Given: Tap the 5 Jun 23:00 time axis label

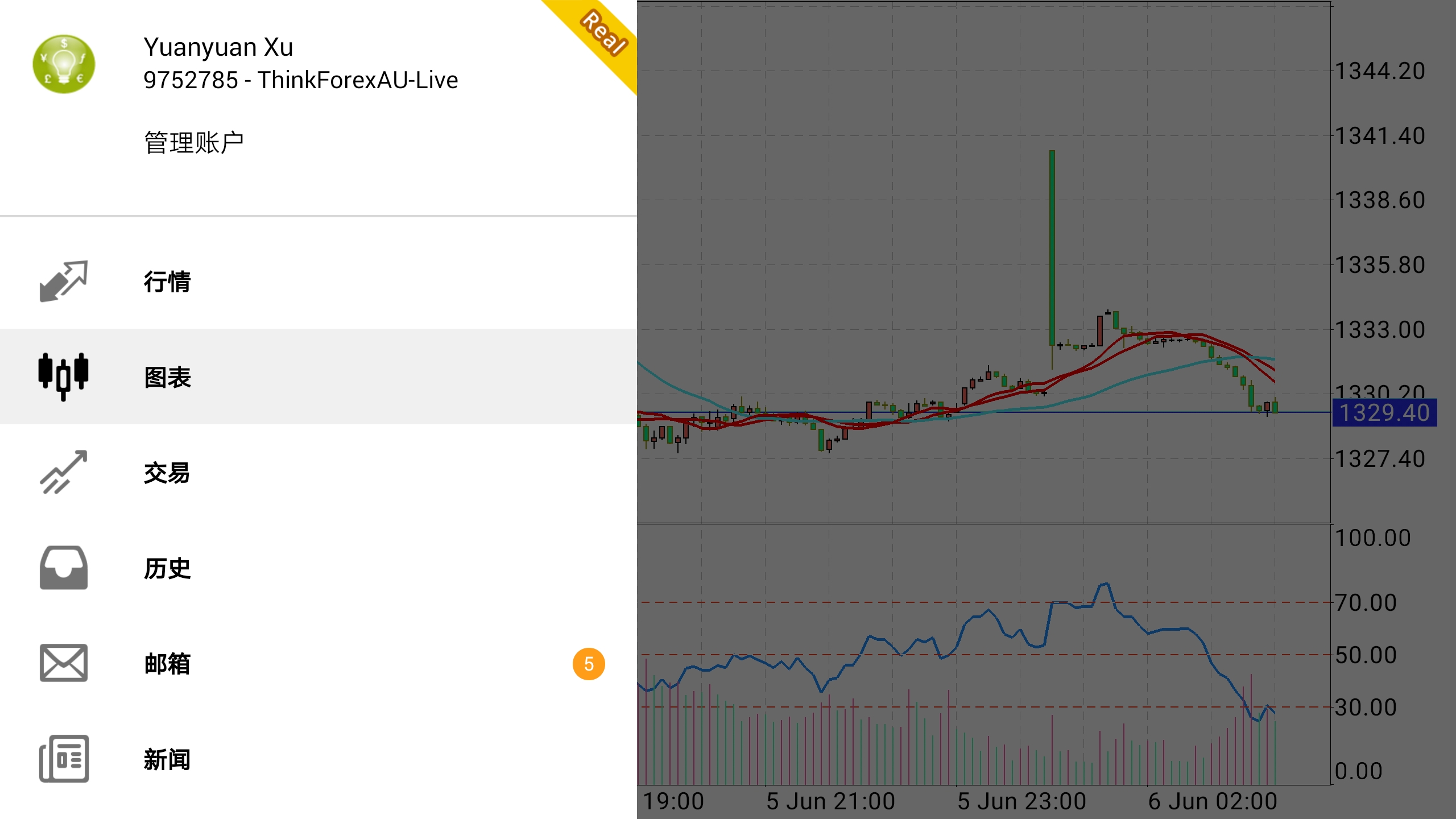Looking at the screenshot, I should coord(1021,801).
